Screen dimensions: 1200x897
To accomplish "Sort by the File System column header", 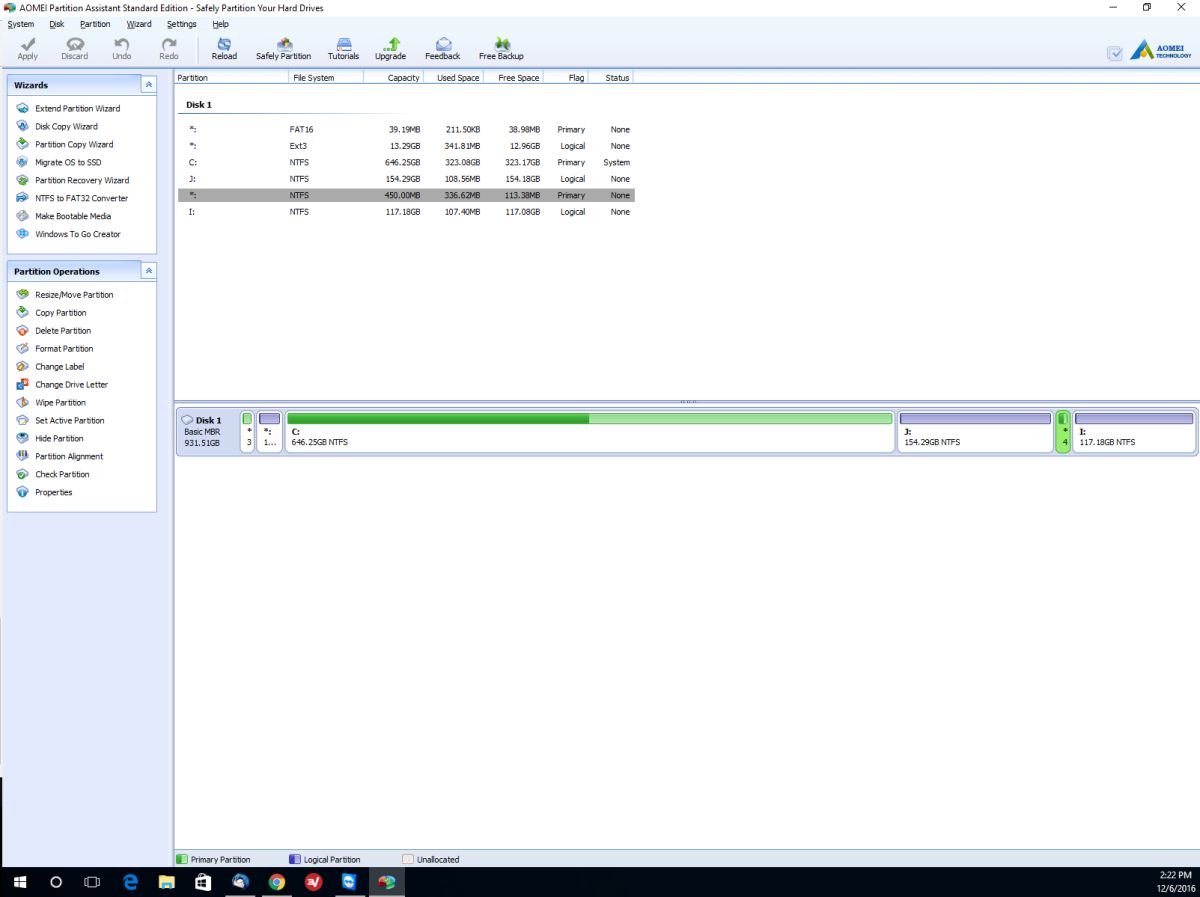I will pyautogui.click(x=326, y=78).
